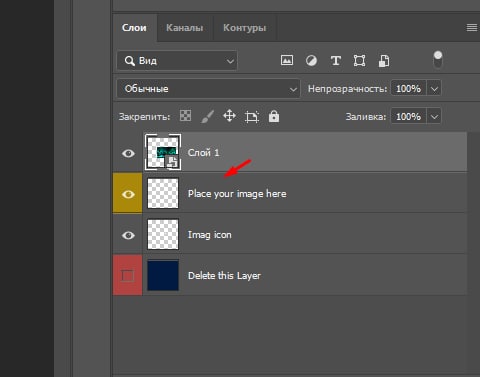Lock position move-arrows icon

coord(229,116)
